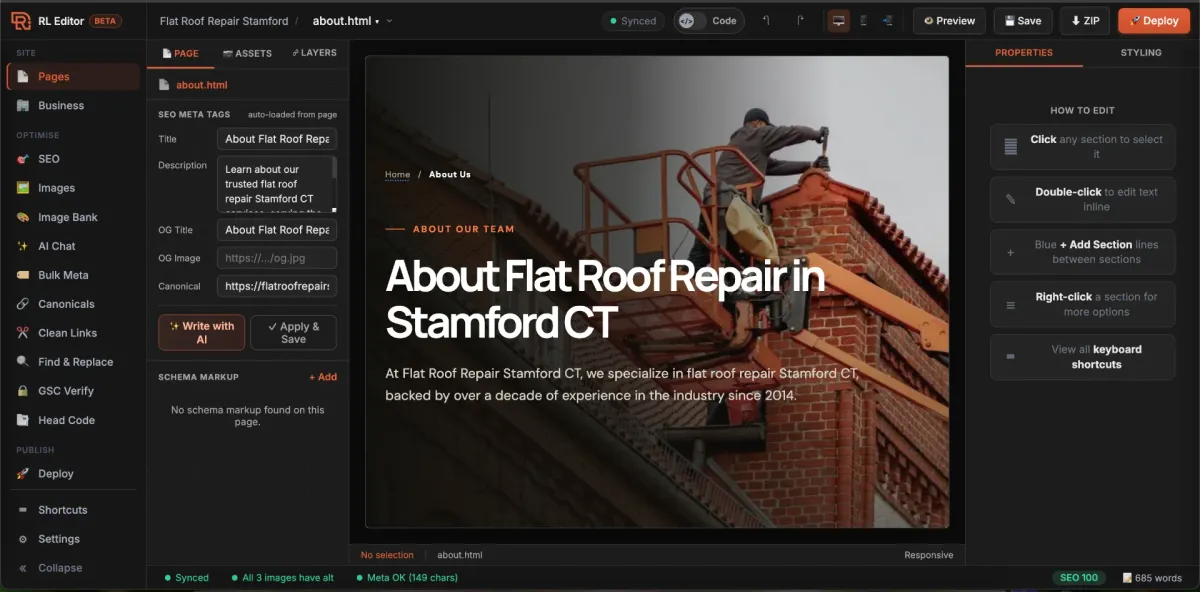Open the Pages section in sidebar
The width and height of the screenshot is (1200, 592).
(72, 76)
